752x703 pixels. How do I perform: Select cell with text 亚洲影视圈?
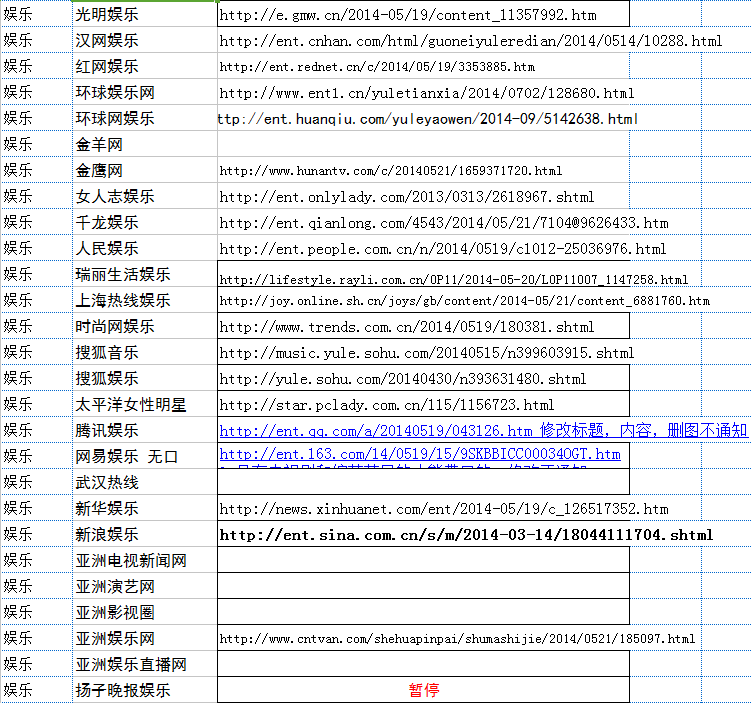pos(145,611)
